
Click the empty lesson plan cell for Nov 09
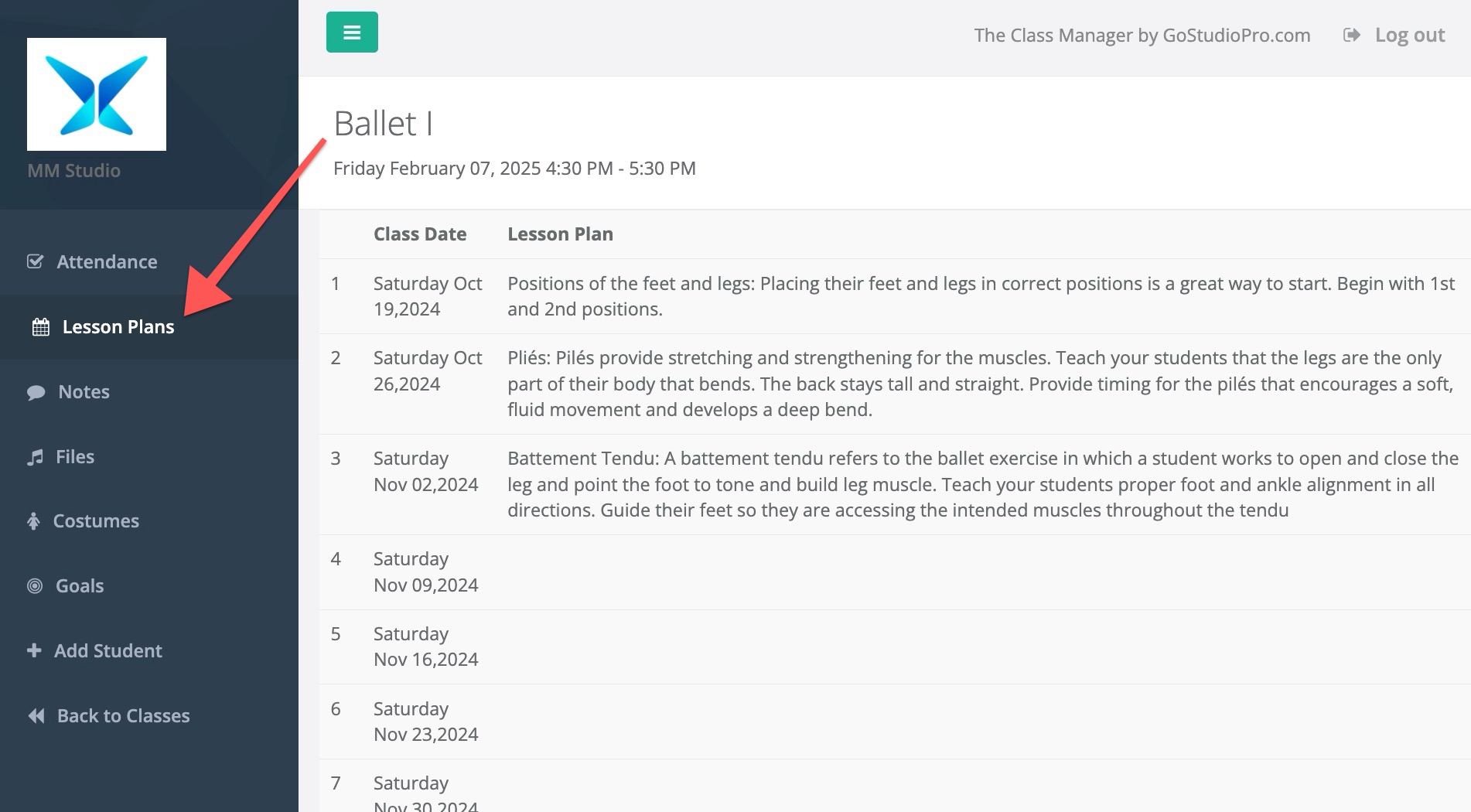pos(983,572)
